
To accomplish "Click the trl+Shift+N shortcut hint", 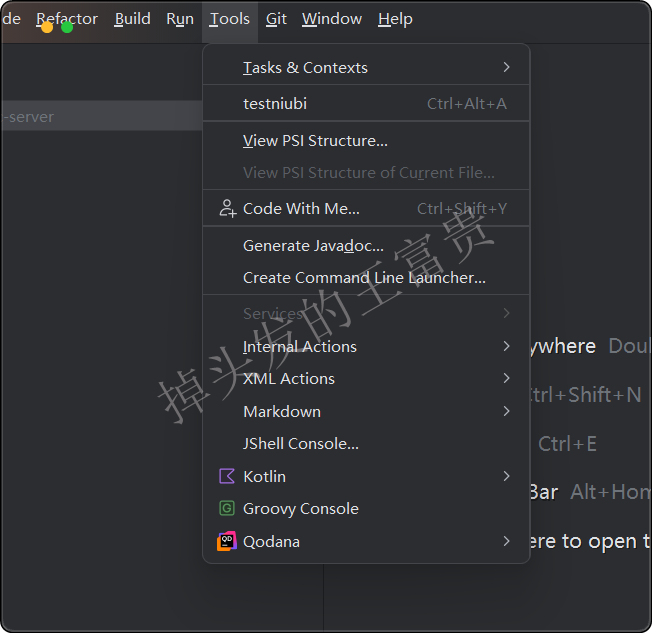I will [585, 395].
